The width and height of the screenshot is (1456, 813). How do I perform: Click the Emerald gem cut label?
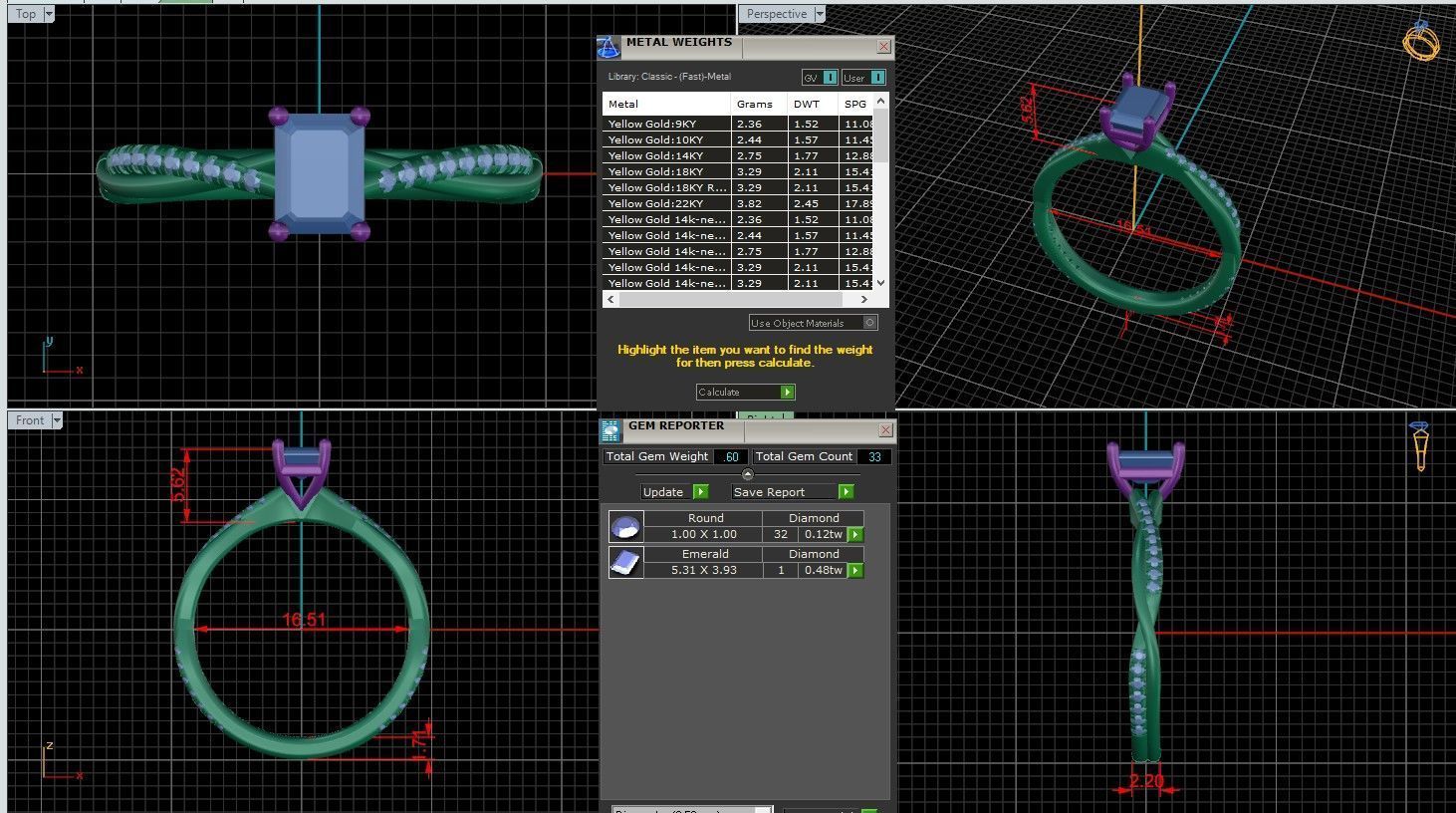point(704,554)
